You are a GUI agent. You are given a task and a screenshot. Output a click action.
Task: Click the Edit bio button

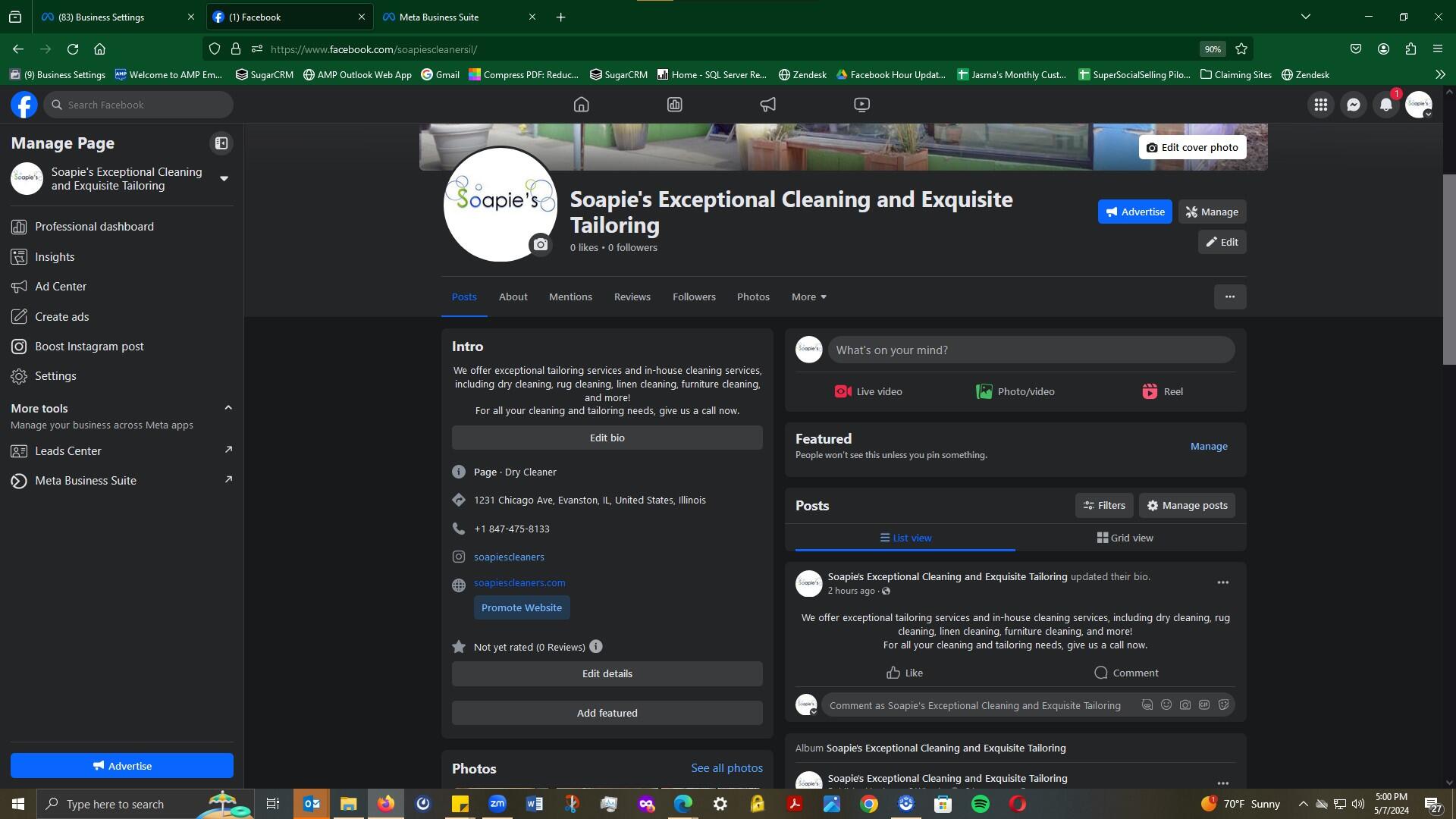pyautogui.click(x=607, y=438)
